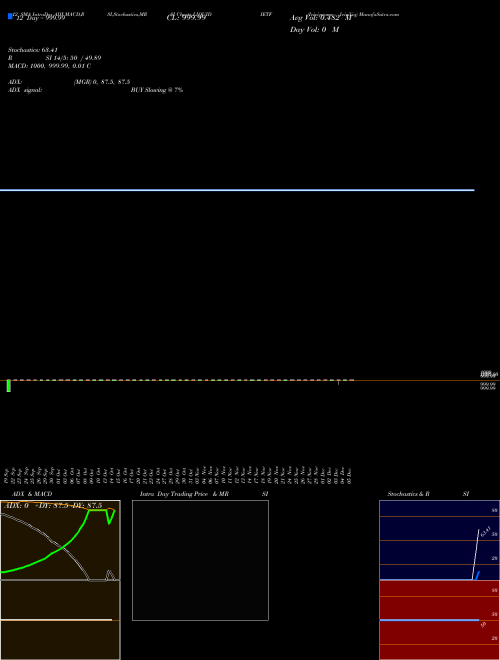Click the blue legend square at top left
Screen dimensions: 500x660
(10, 16)
